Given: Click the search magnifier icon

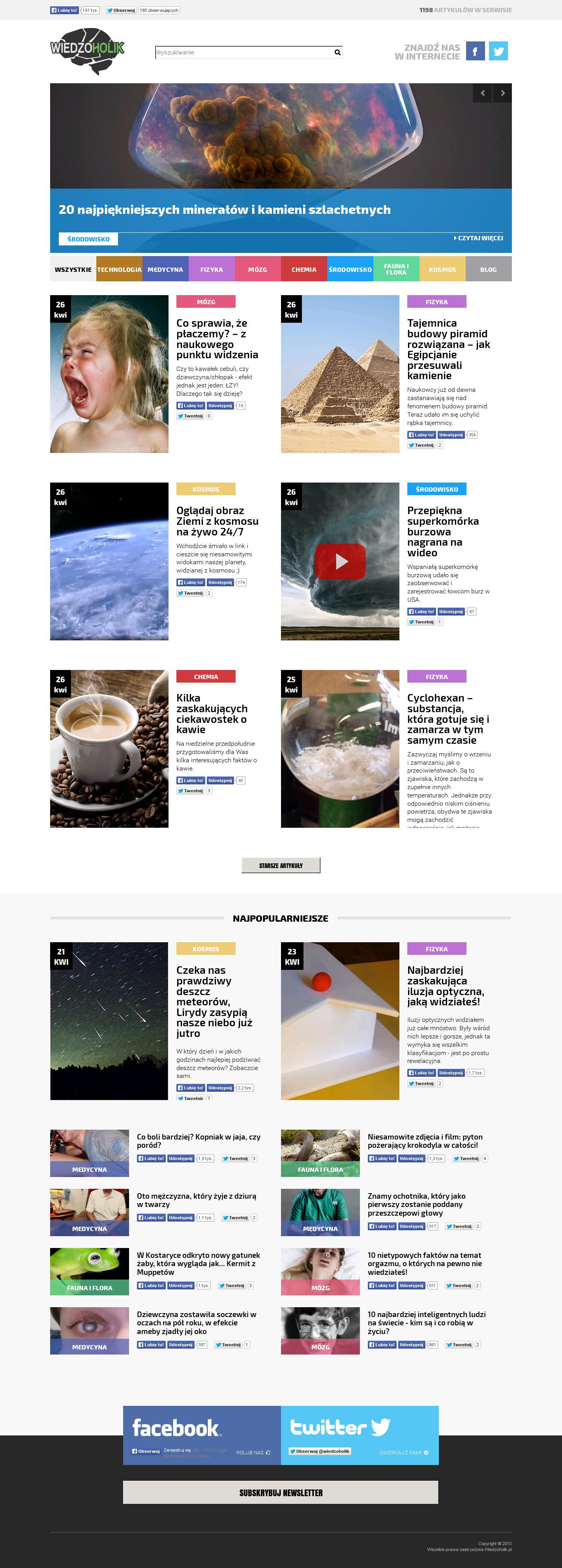Looking at the screenshot, I should [337, 52].
